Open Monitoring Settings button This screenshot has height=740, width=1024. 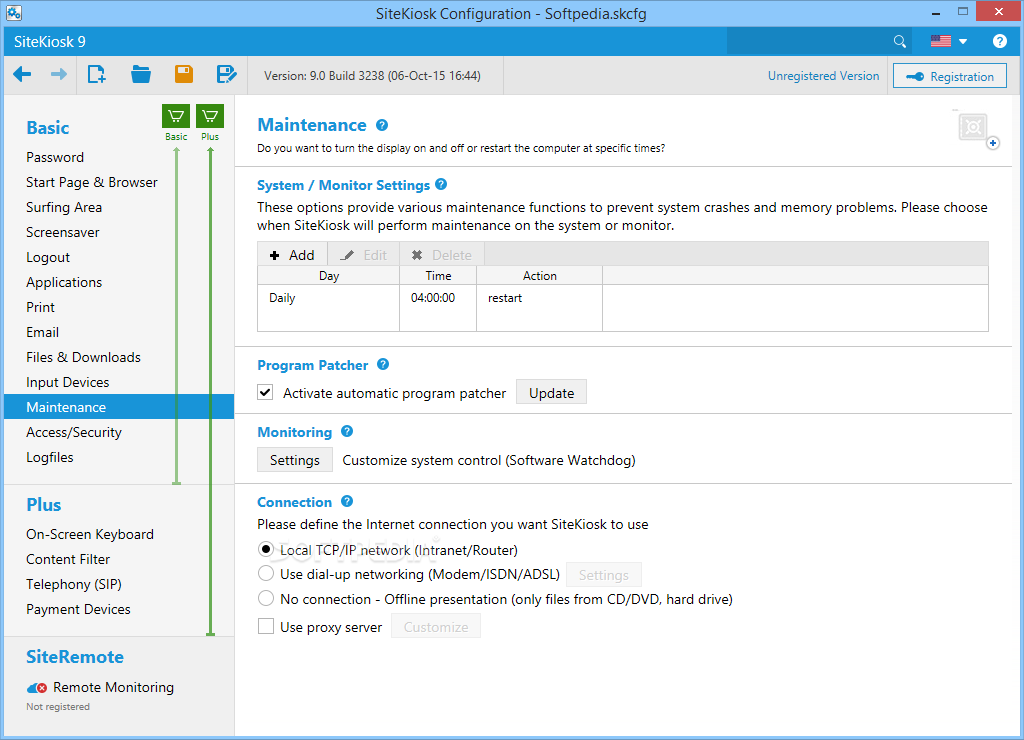pos(295,460)
